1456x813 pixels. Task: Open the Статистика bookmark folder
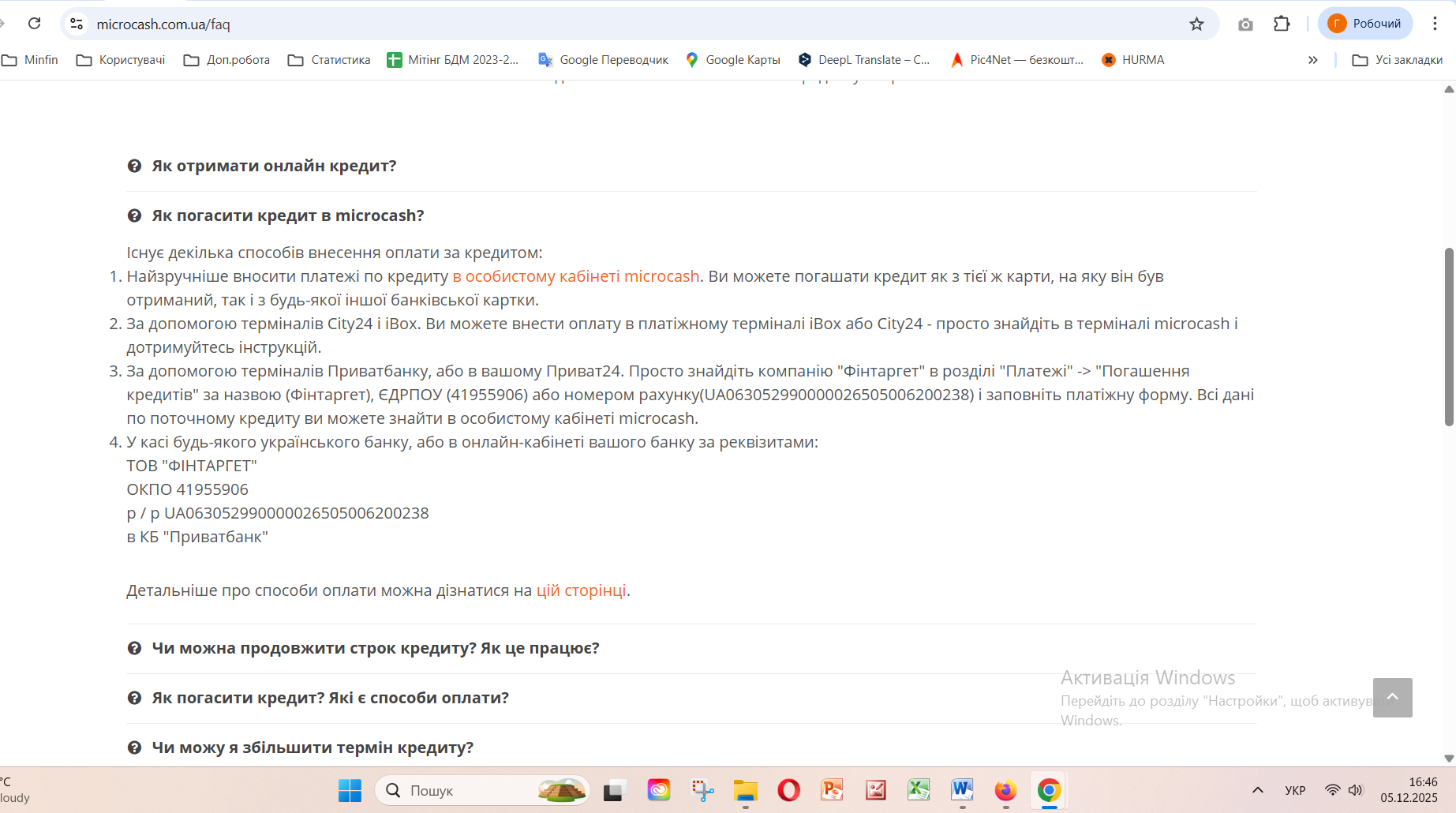coord(329,60)
